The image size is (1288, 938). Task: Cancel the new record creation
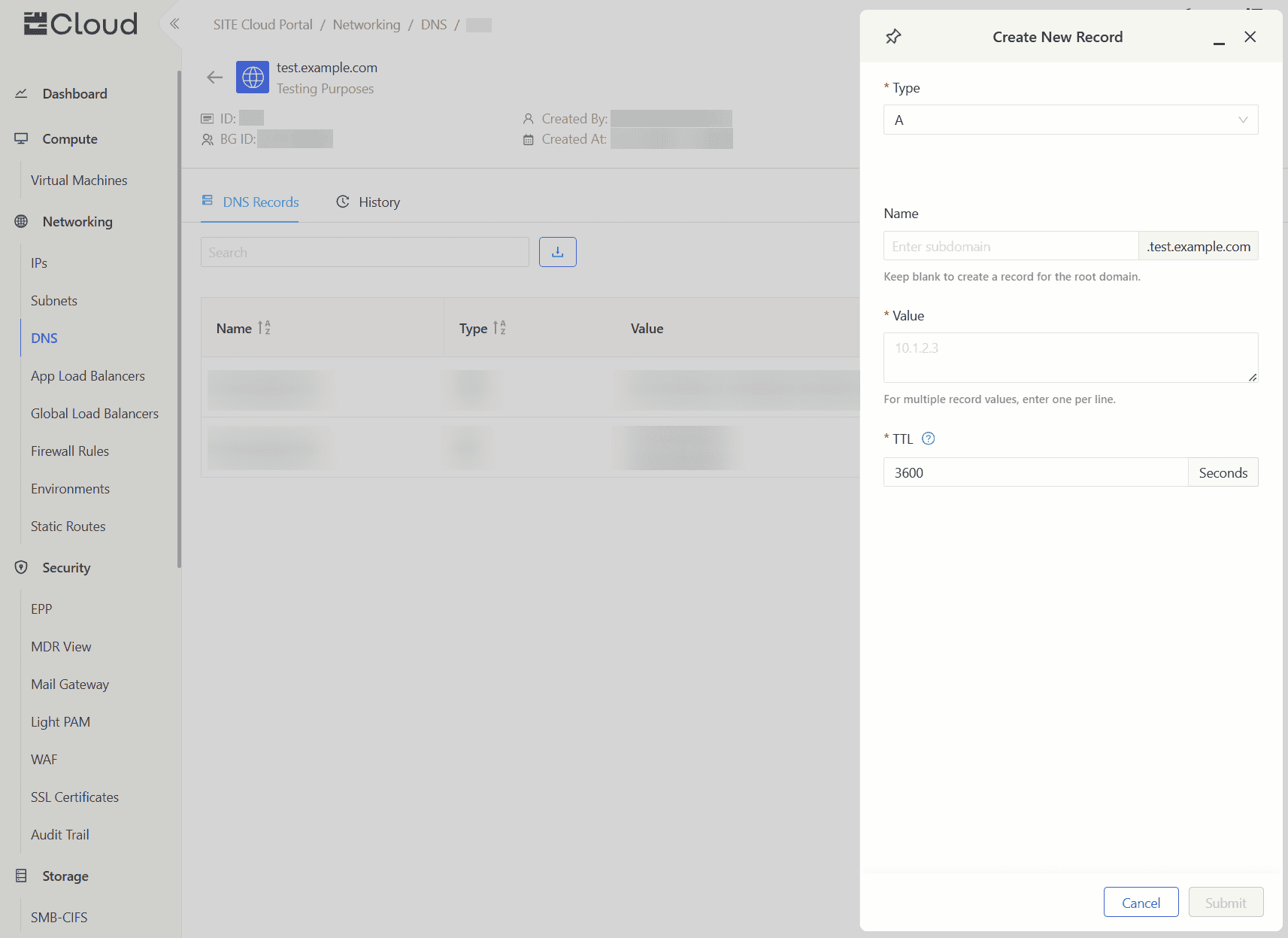click(x=1140, y=903)
